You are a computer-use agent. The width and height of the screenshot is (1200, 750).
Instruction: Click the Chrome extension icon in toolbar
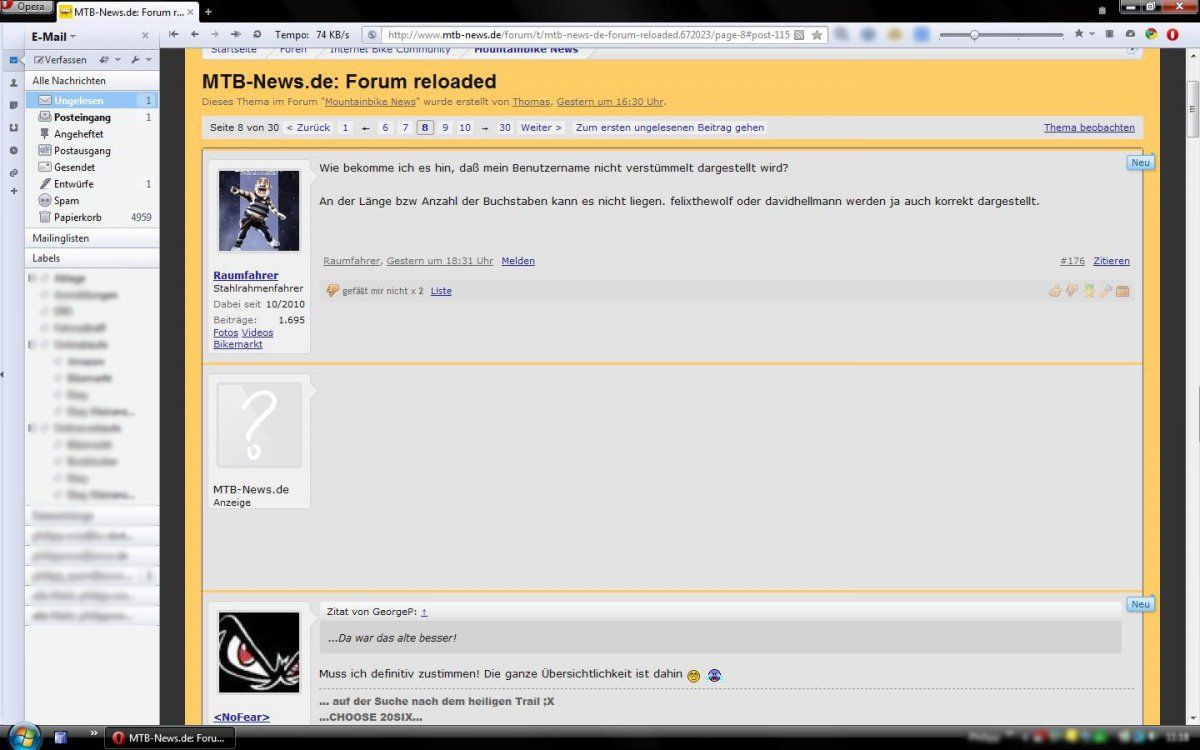point(1151,34)
